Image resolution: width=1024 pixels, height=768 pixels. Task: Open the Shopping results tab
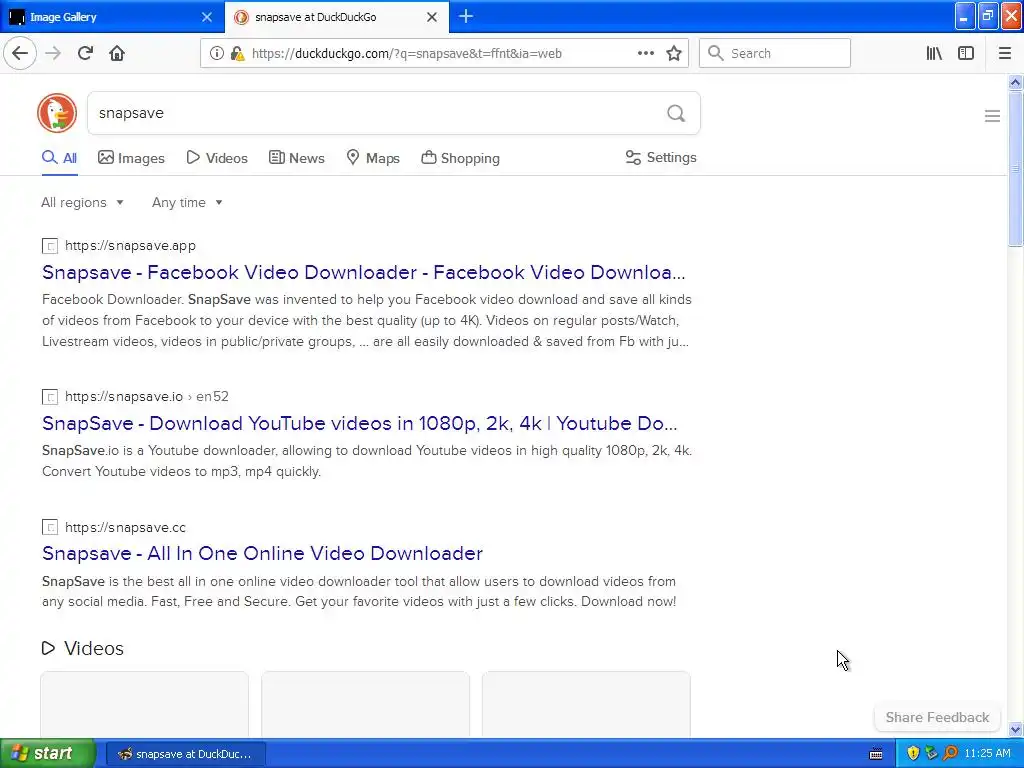(460, 158)
